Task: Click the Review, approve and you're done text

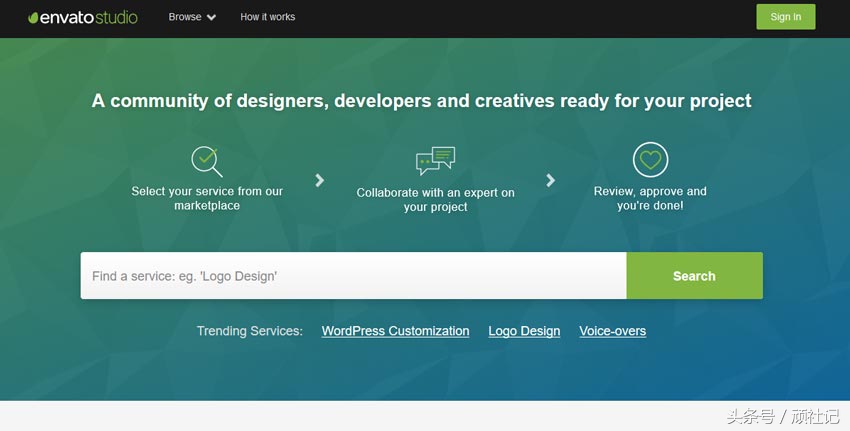Action: click(650, 198)
